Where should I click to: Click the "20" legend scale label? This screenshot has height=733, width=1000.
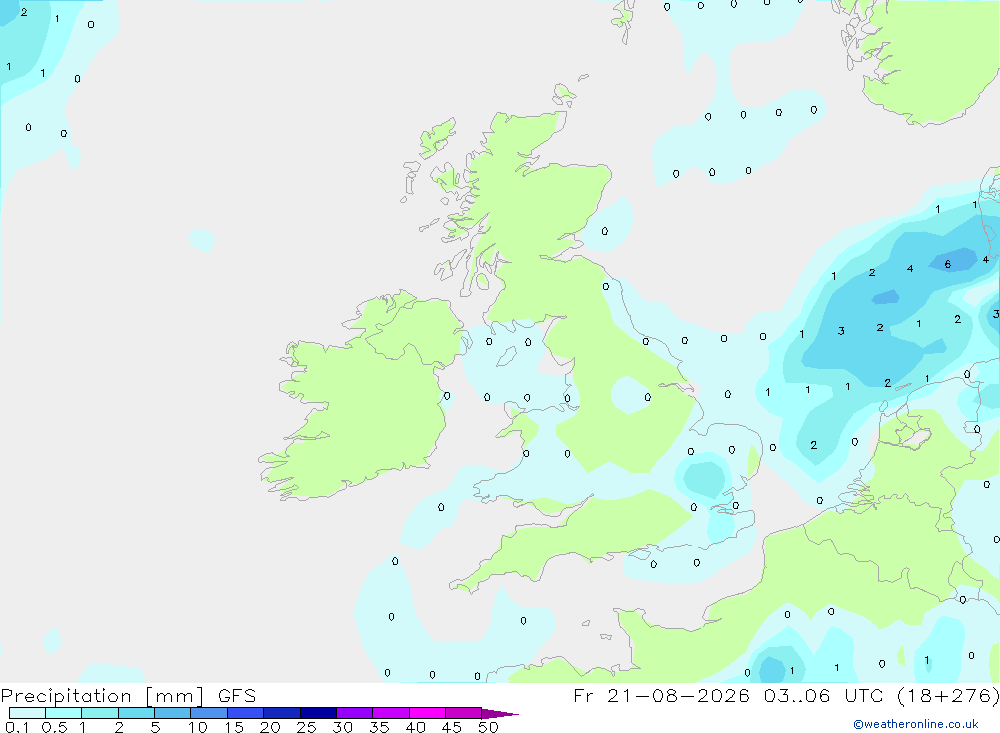coord(270,727)
